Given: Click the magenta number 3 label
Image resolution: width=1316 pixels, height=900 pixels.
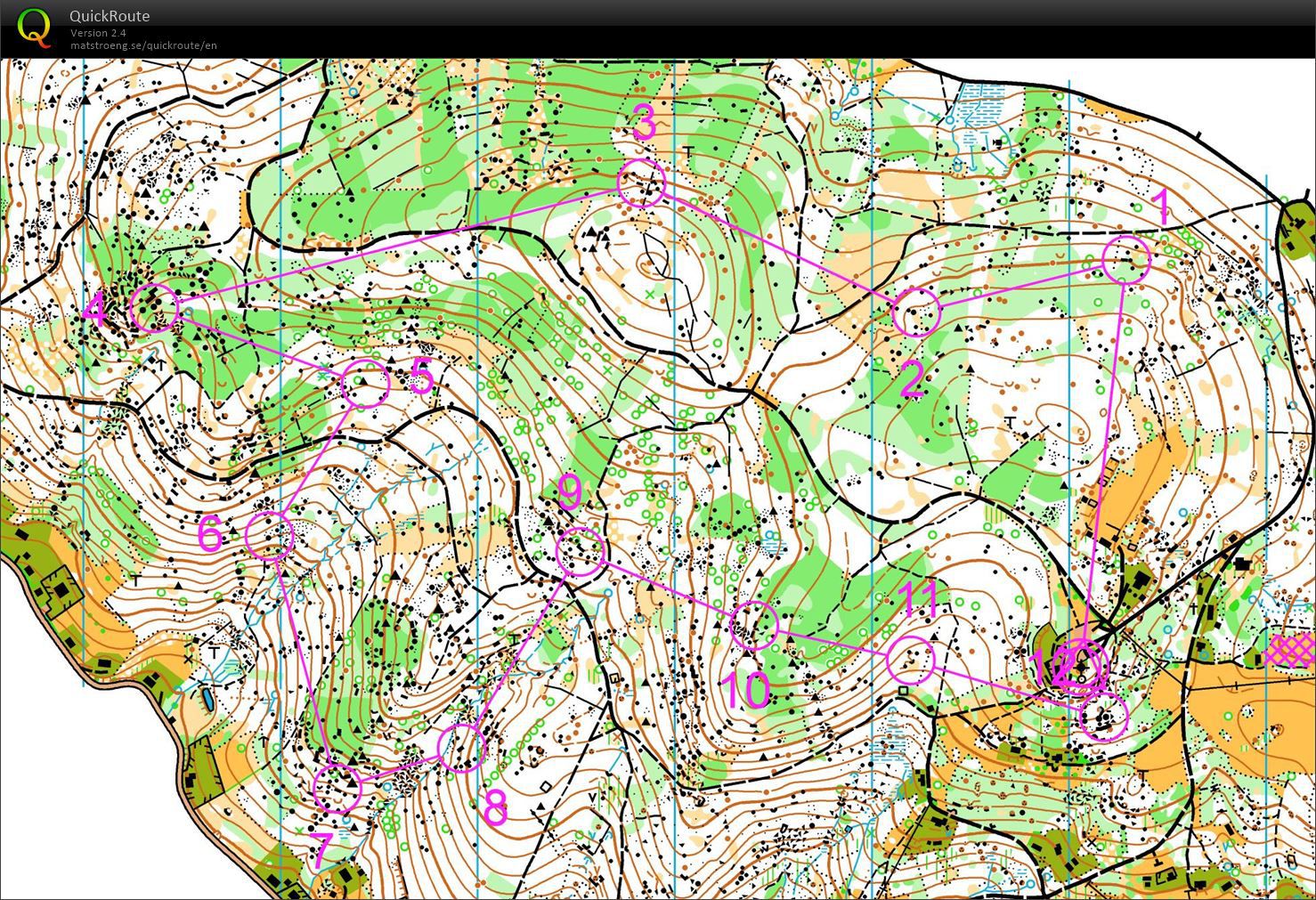Looking at the screenshot, I should pos(645,122).
